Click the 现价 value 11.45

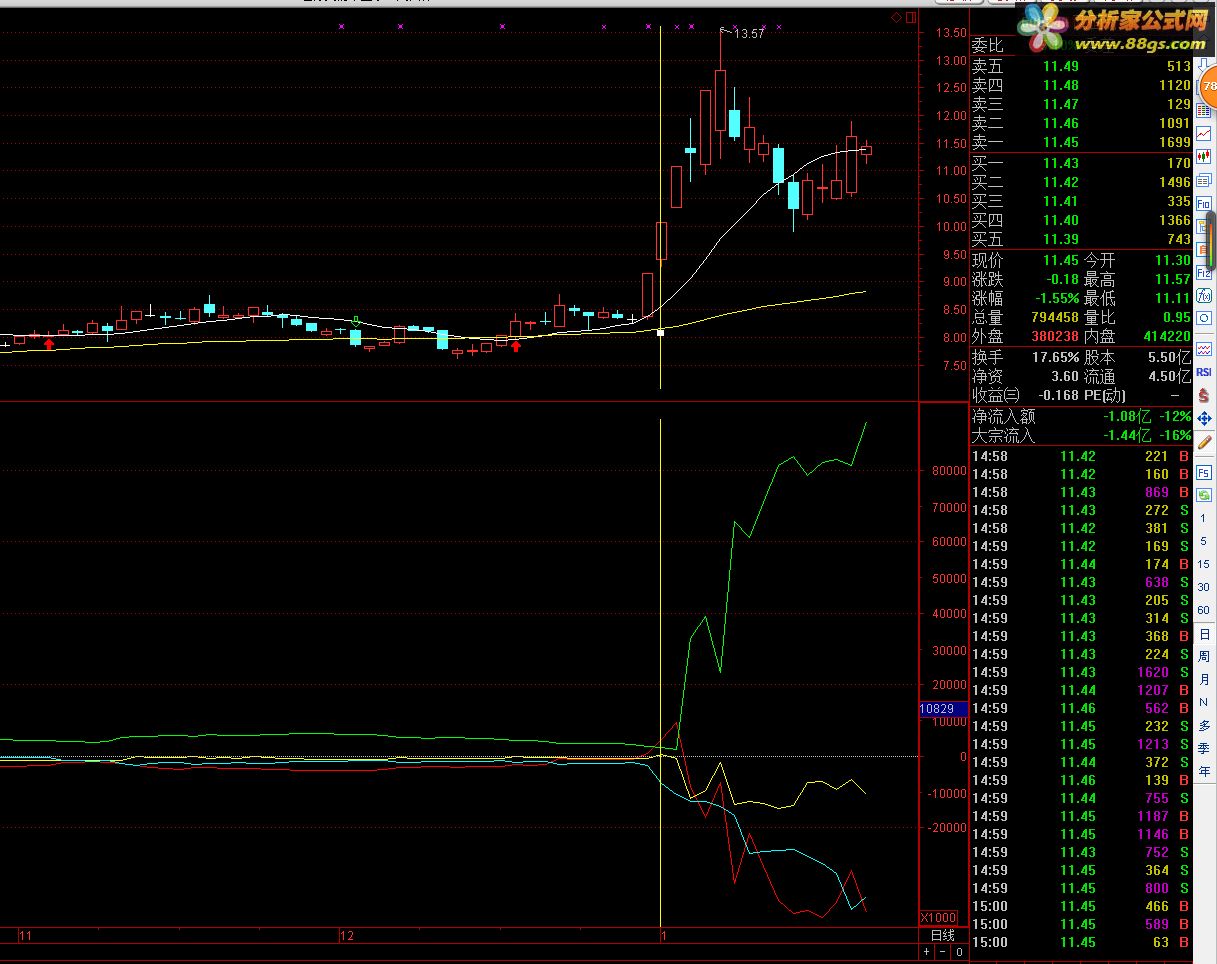1061,260
